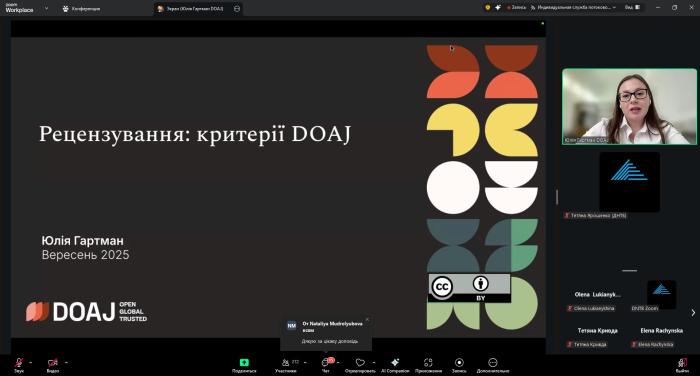Open the chat message from Nataliya Mudrelyubova
The image size is (700, 376).
[x=329, y=341]
